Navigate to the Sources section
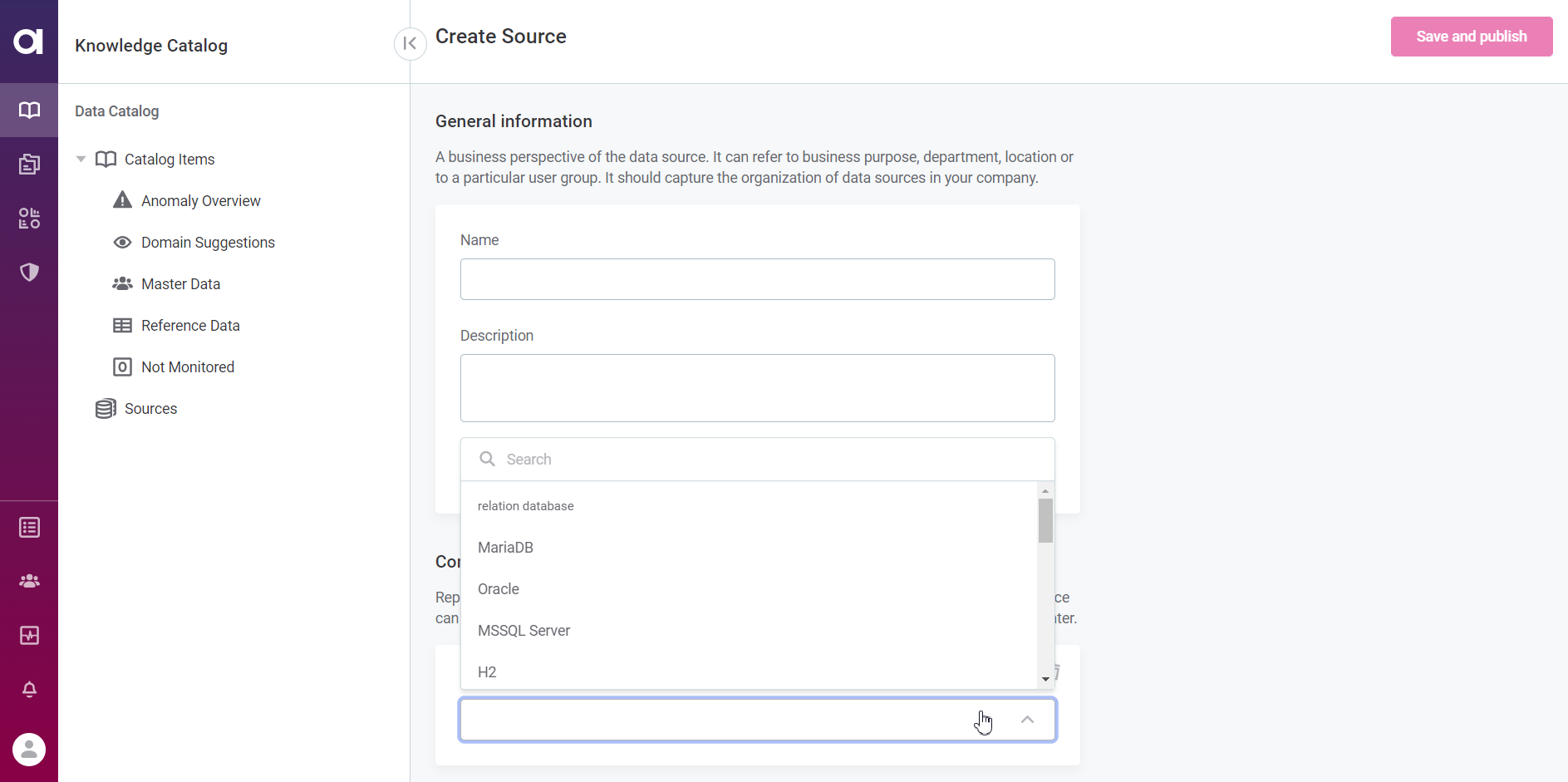Image resolution: width=1568 pixels, height=782 pixels. pyautogui.click(x=150, y=408)
